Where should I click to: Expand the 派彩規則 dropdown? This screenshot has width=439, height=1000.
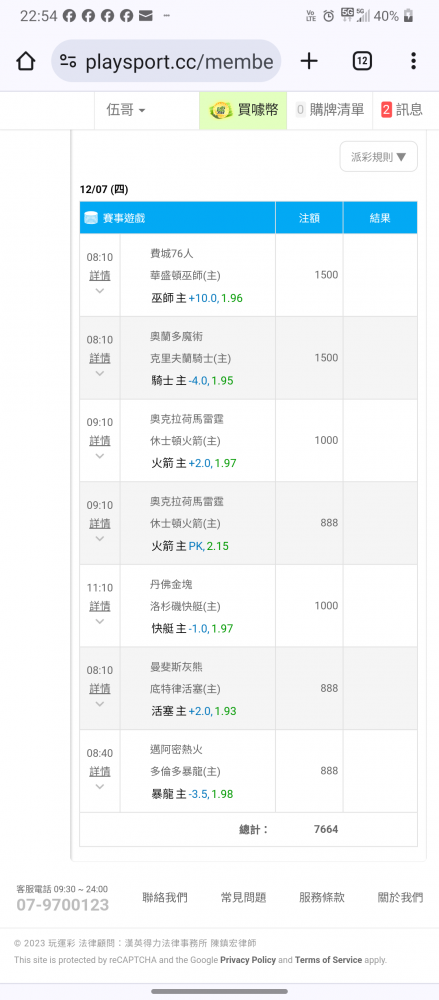click(378, 157)
